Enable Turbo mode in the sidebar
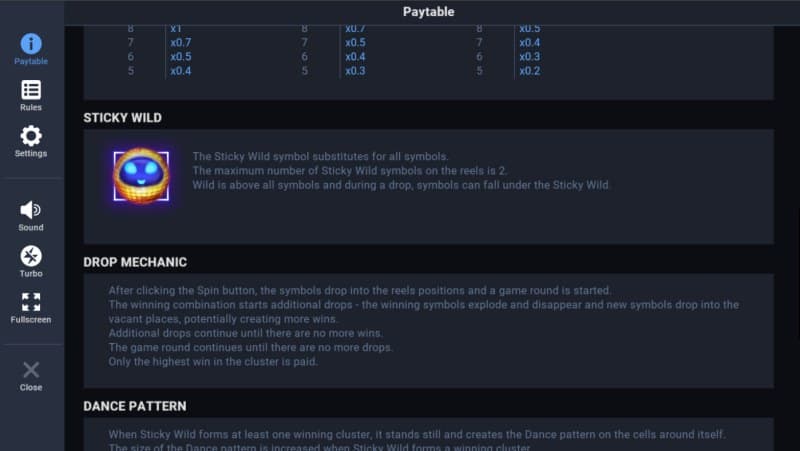The height and width of the screenshot is (451, 800). click(31, 255)
